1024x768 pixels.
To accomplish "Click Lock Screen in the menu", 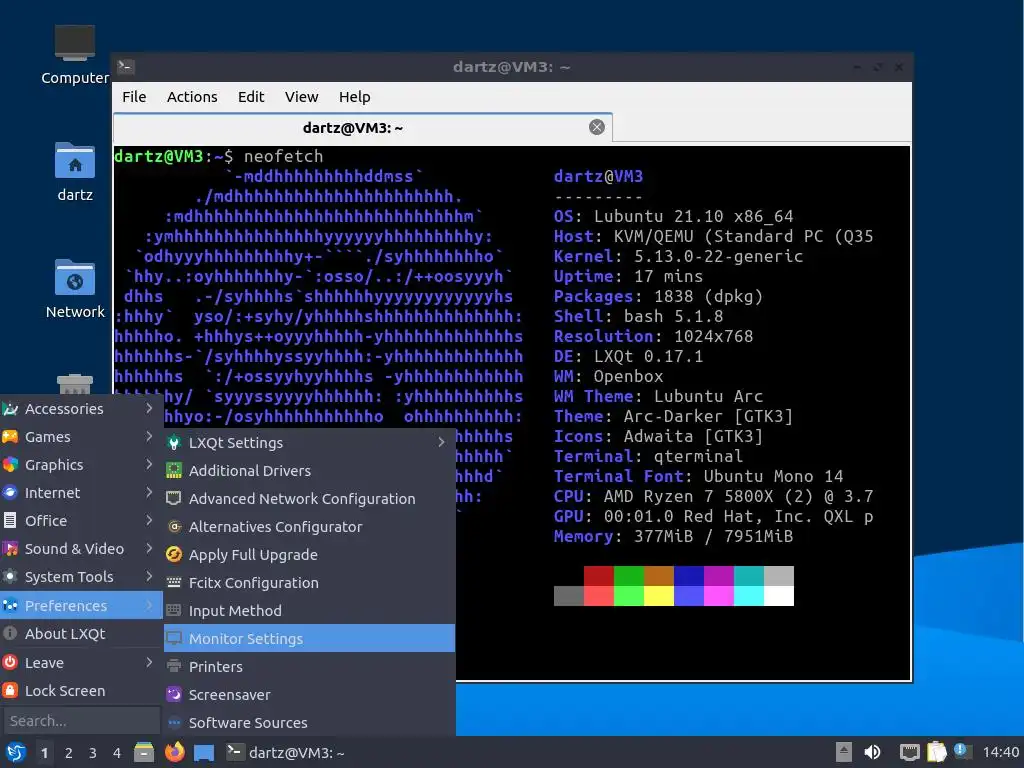I will pos(81,691).
